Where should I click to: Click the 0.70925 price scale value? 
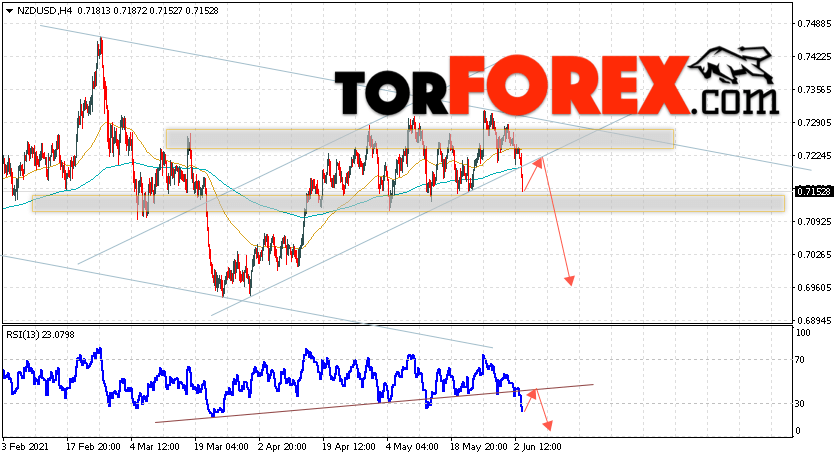pos(814,221)
